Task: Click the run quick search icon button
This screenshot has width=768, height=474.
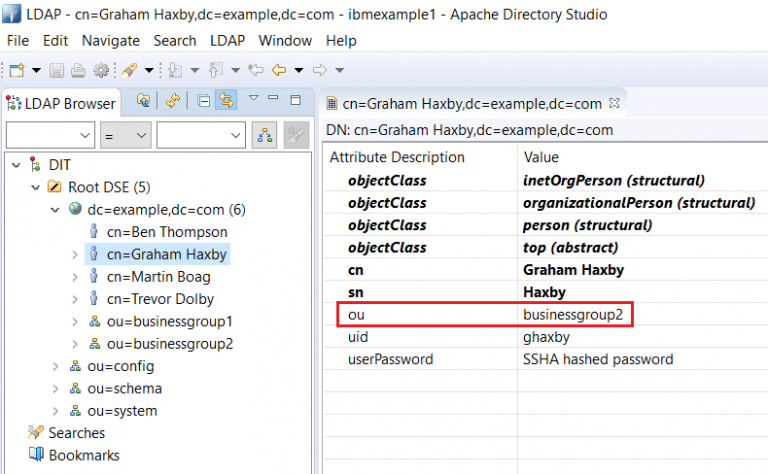Action: tap(296, 135)
